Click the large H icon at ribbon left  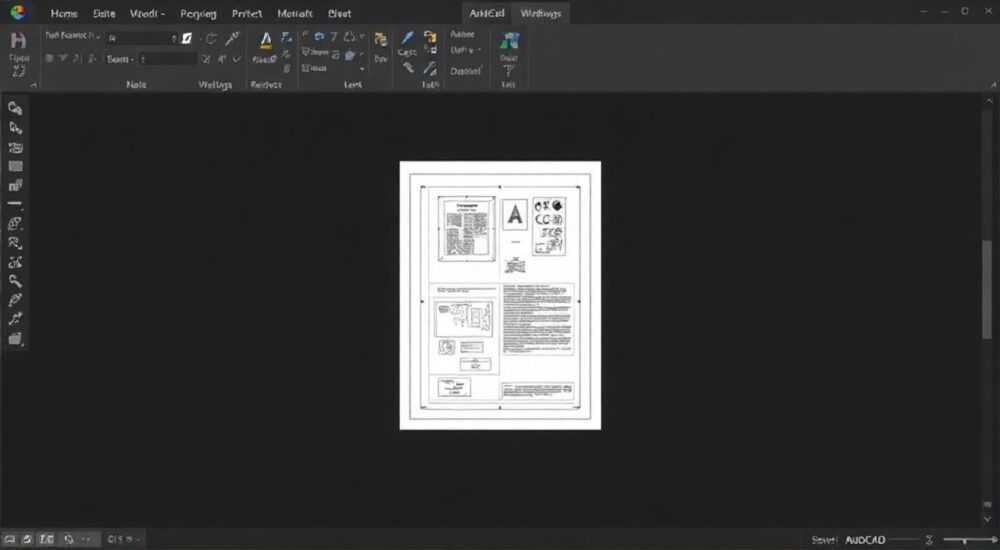click(x=18, y=40)
